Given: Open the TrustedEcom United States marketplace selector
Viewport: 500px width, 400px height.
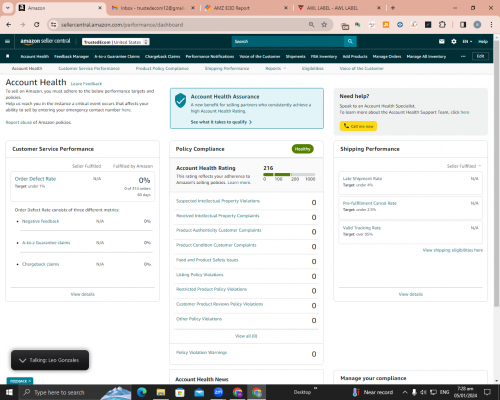Looking at the screenshot, I should coord(116,42).
